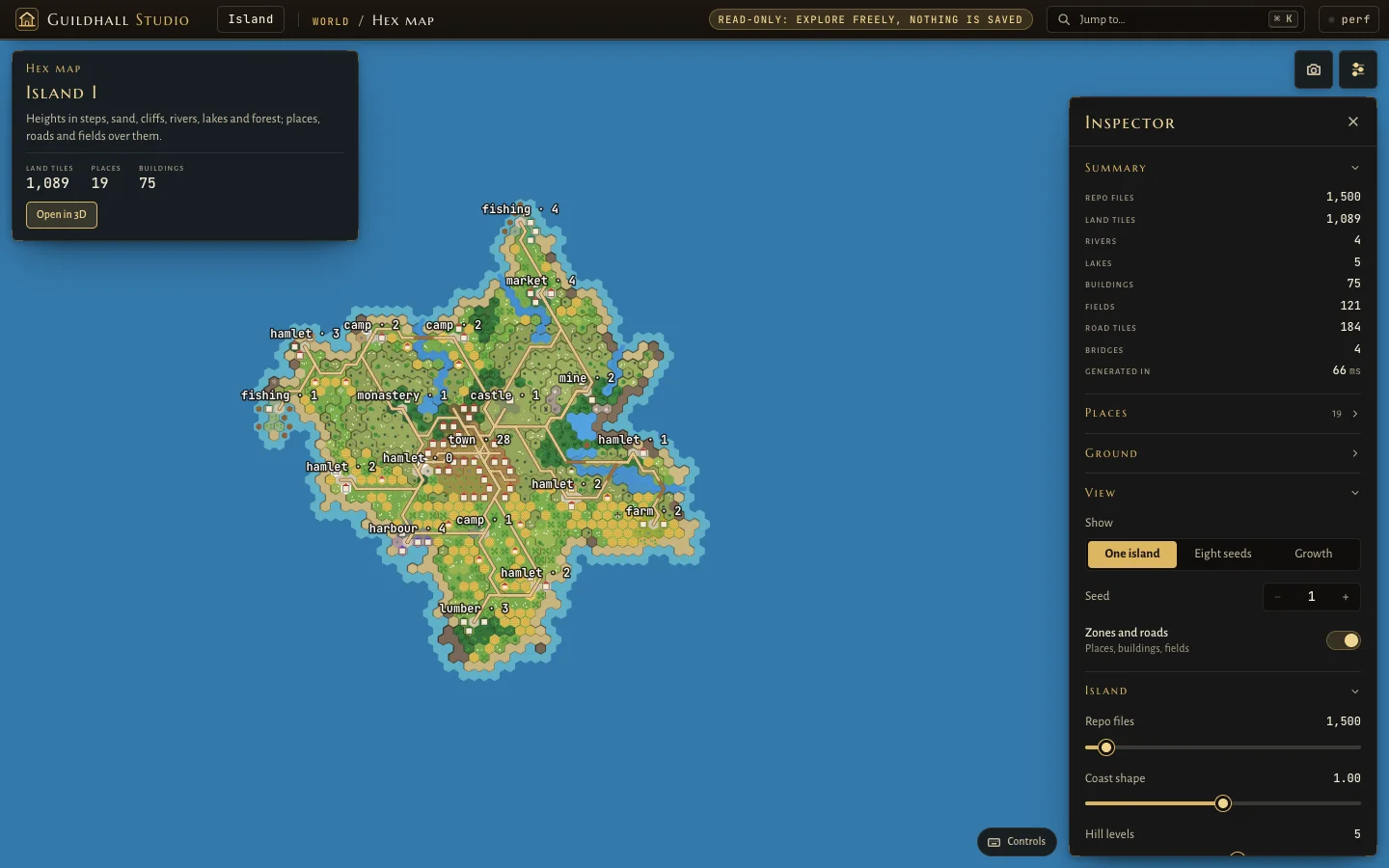
Task: Click the Repo files value in Summary
Action: coord(1343,197)
